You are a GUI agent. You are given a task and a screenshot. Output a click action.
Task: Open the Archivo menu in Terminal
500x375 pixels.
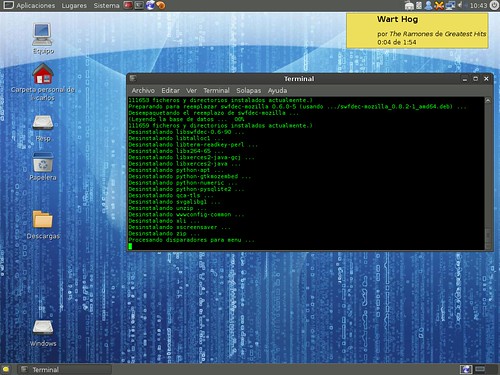(143, 90)
